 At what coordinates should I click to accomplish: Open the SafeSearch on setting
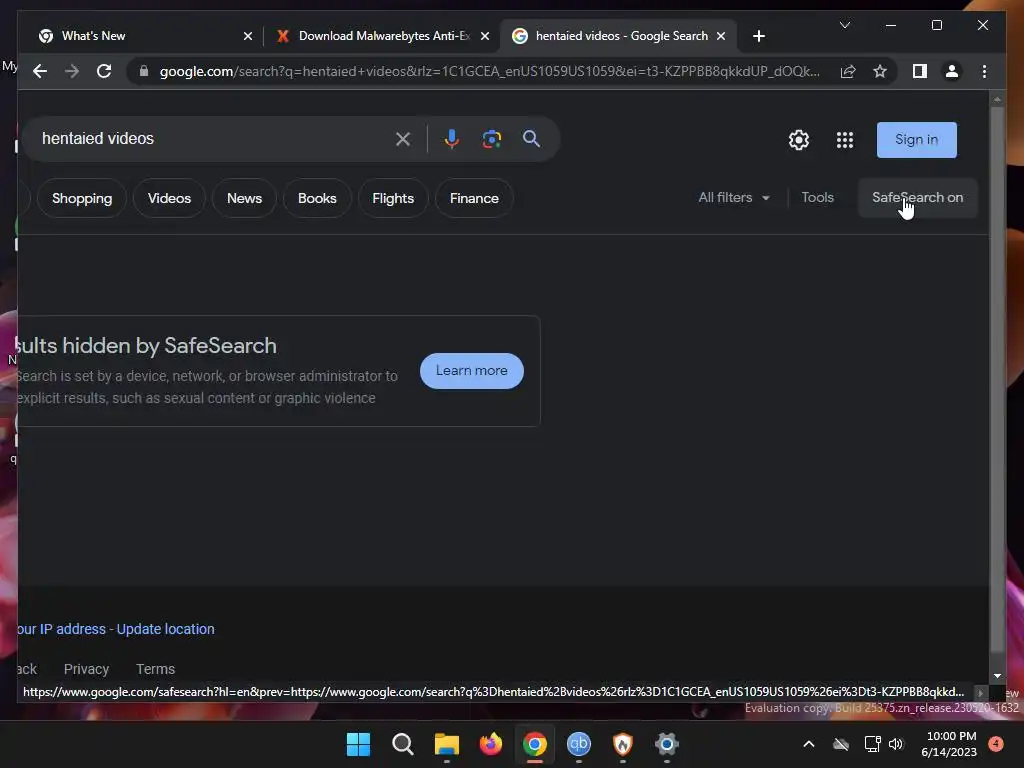tap(918, 197)
